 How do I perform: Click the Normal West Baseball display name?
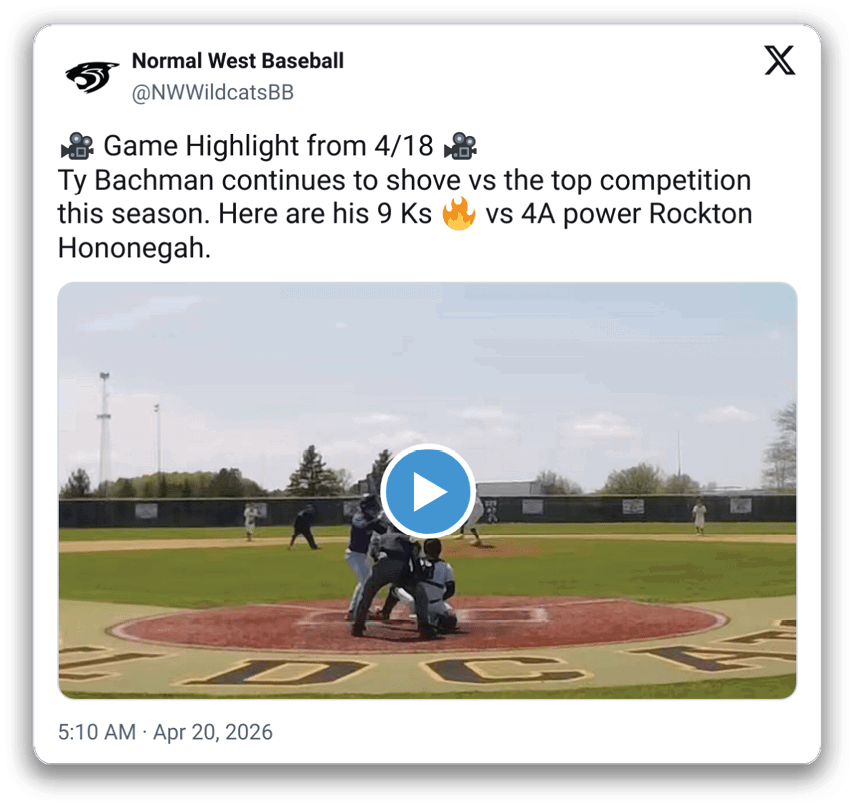[237, 60]
